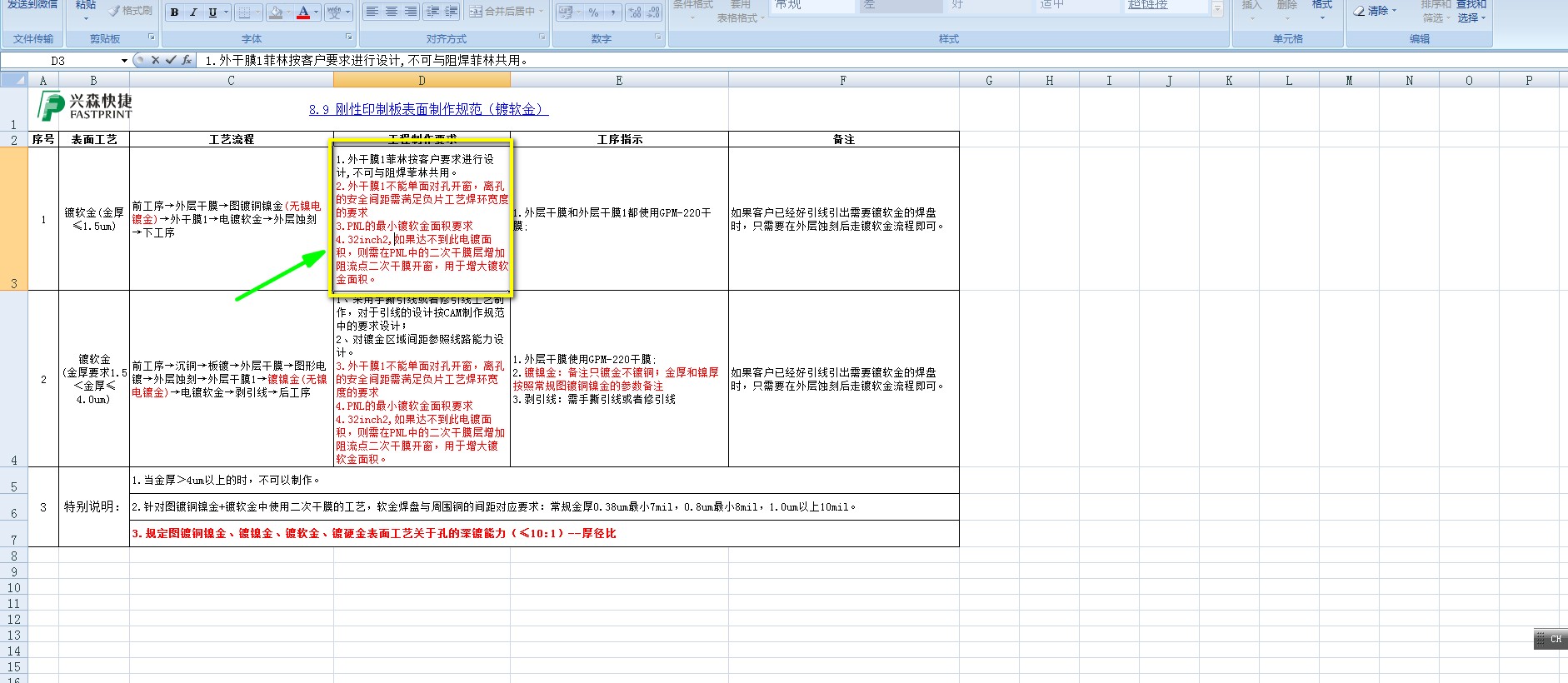
Task: Select cell 镀软金(金厚≤1.5um)
Action: [94, 219]
